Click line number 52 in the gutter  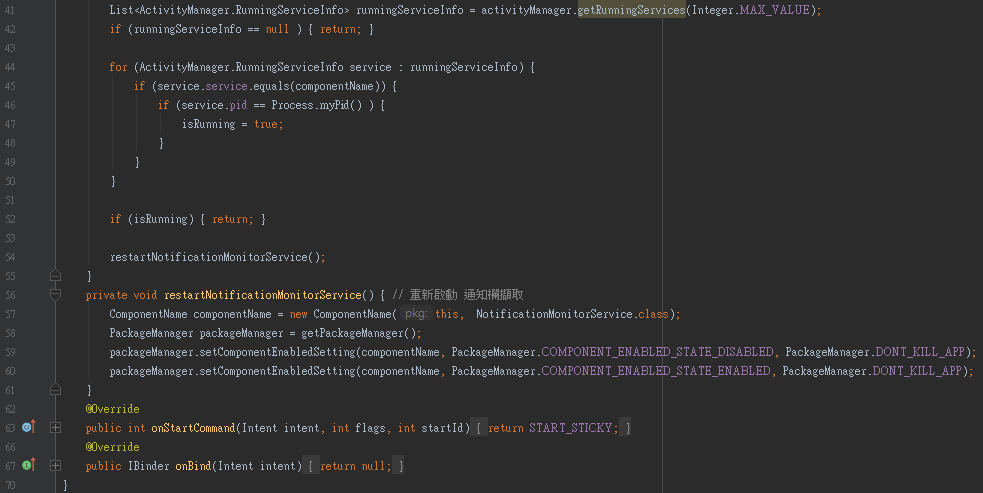10,219
